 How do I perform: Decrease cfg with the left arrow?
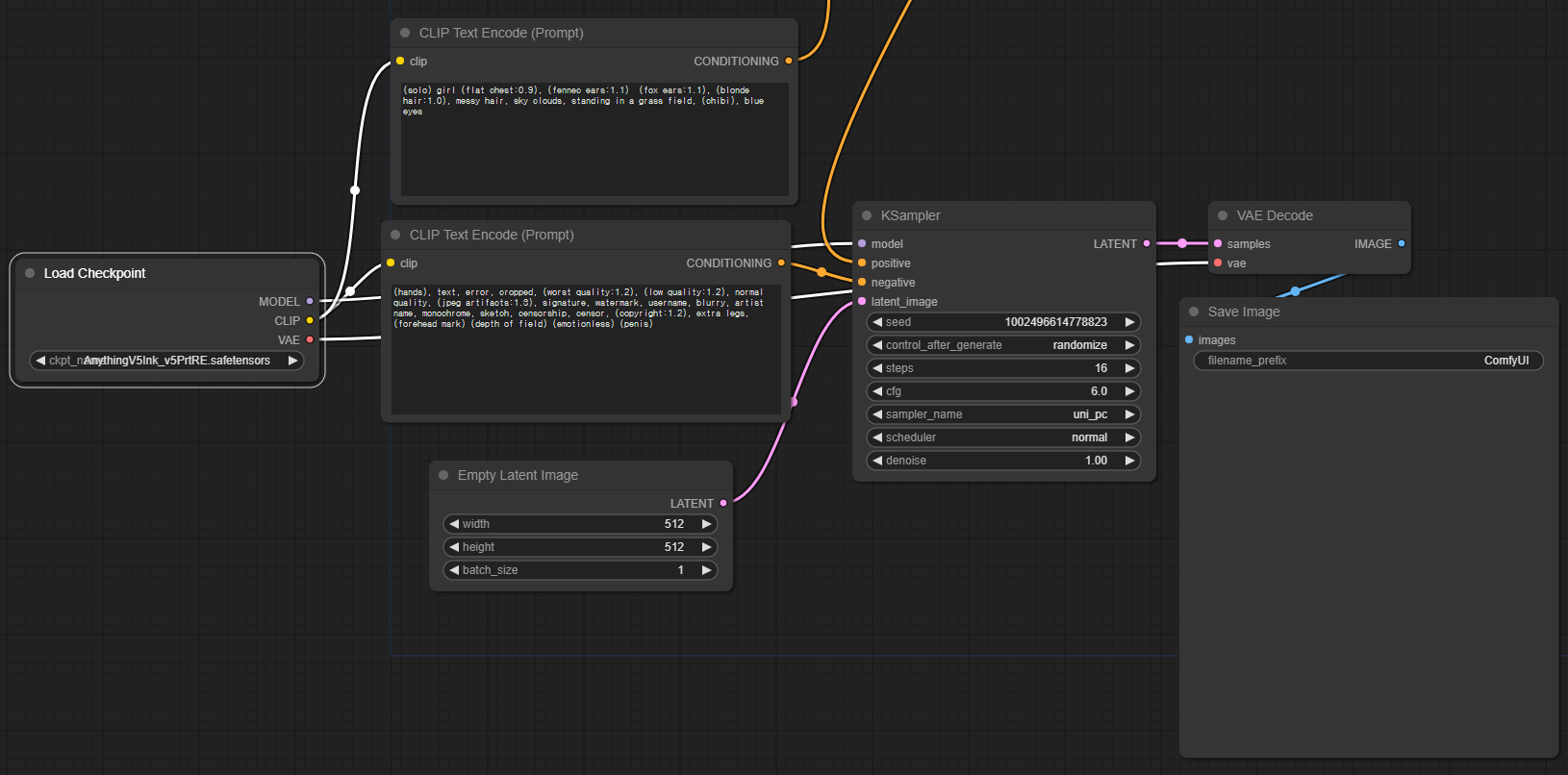(877, 391)
